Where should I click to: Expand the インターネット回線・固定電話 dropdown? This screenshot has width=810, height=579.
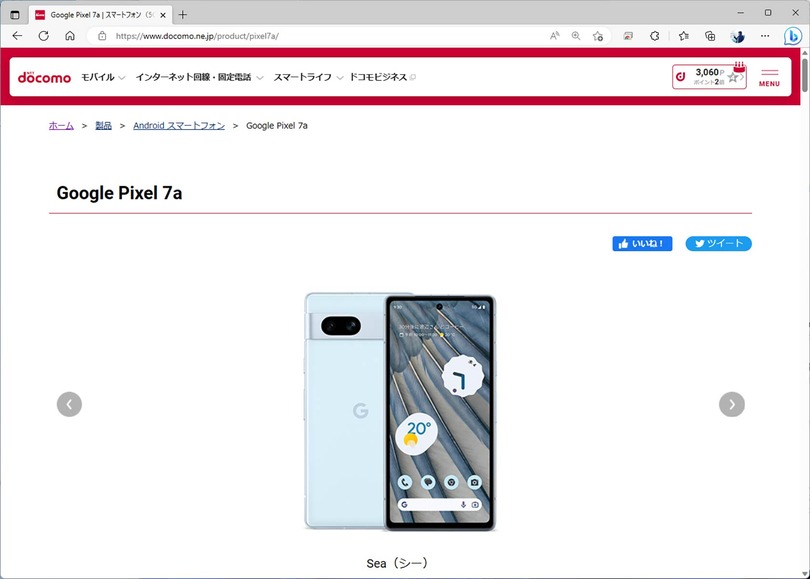199,77
